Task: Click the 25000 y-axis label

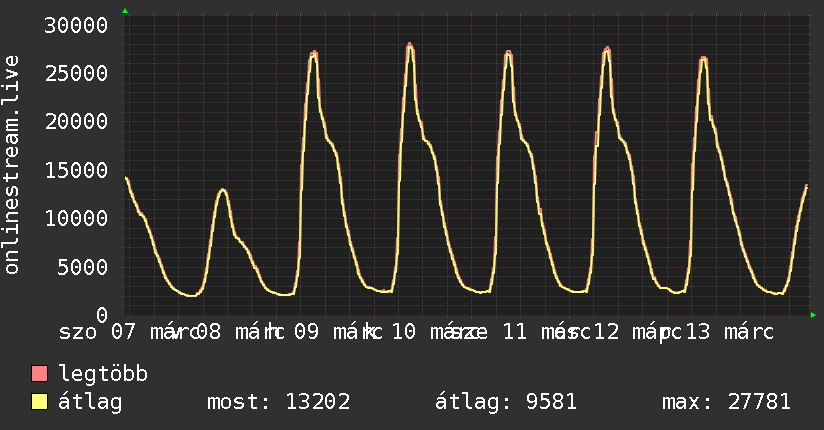Action: click(76, 74)
